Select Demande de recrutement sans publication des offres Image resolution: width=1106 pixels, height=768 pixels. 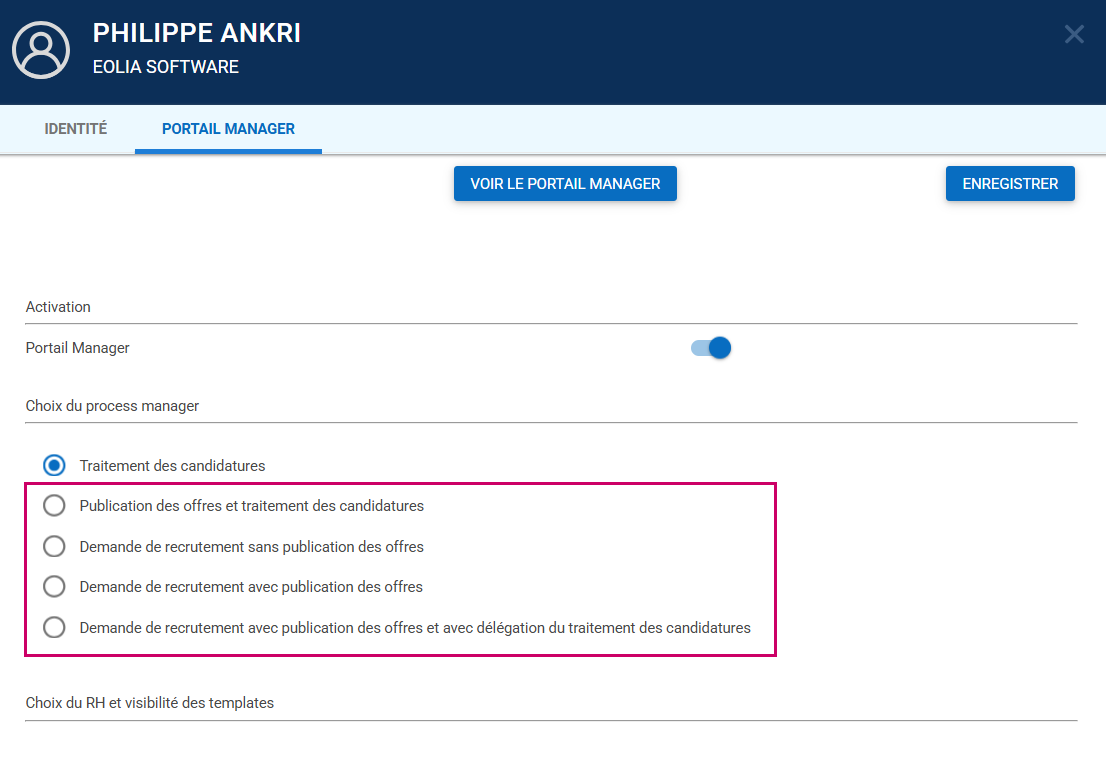54,547
